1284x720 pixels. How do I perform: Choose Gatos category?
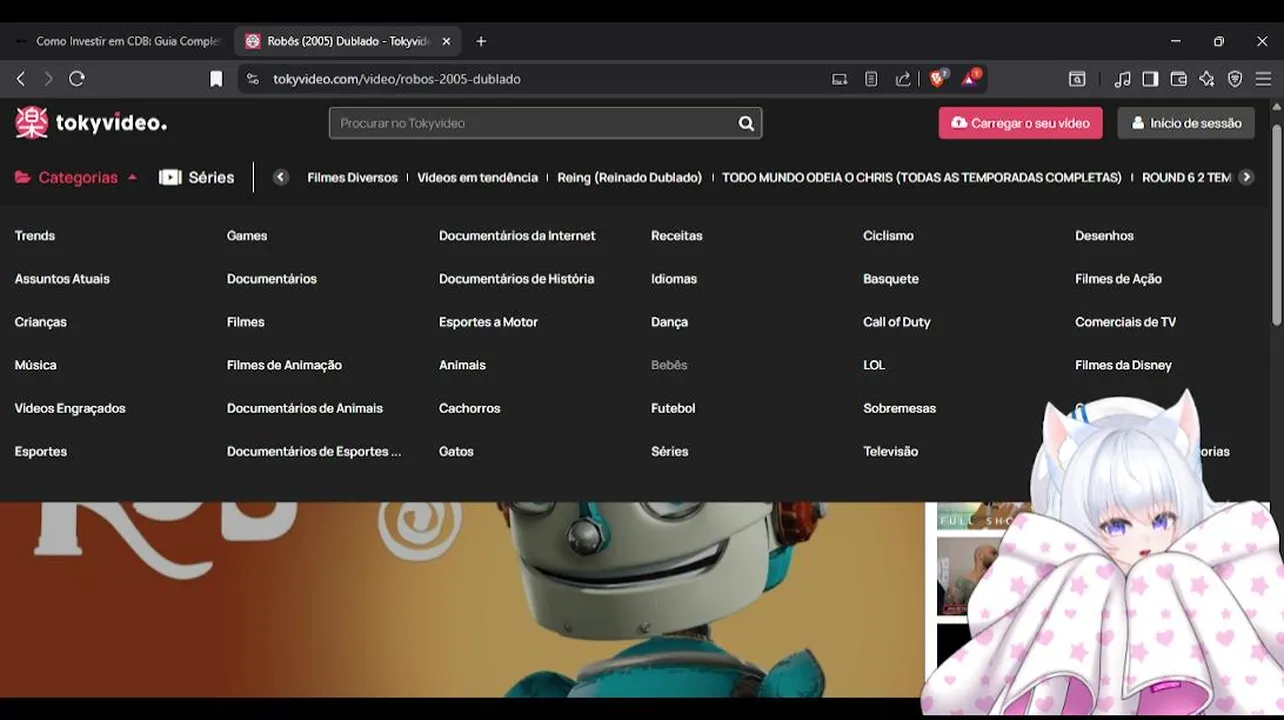[456, 451]
